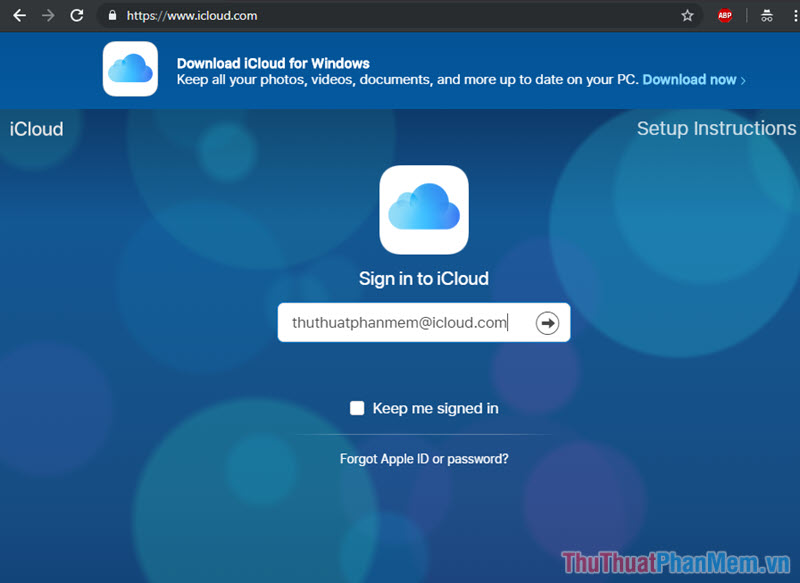Click the cloud icon in the download banner
Screen dimensions: 800x583
point(130,70)
